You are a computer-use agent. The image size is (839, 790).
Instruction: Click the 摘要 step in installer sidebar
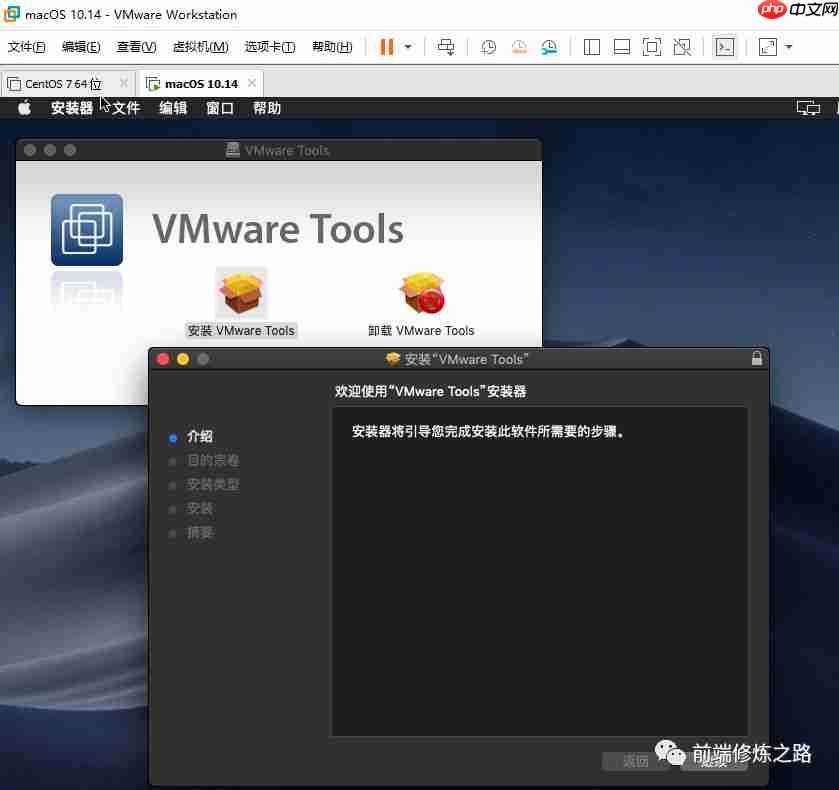tap(200, 533)
